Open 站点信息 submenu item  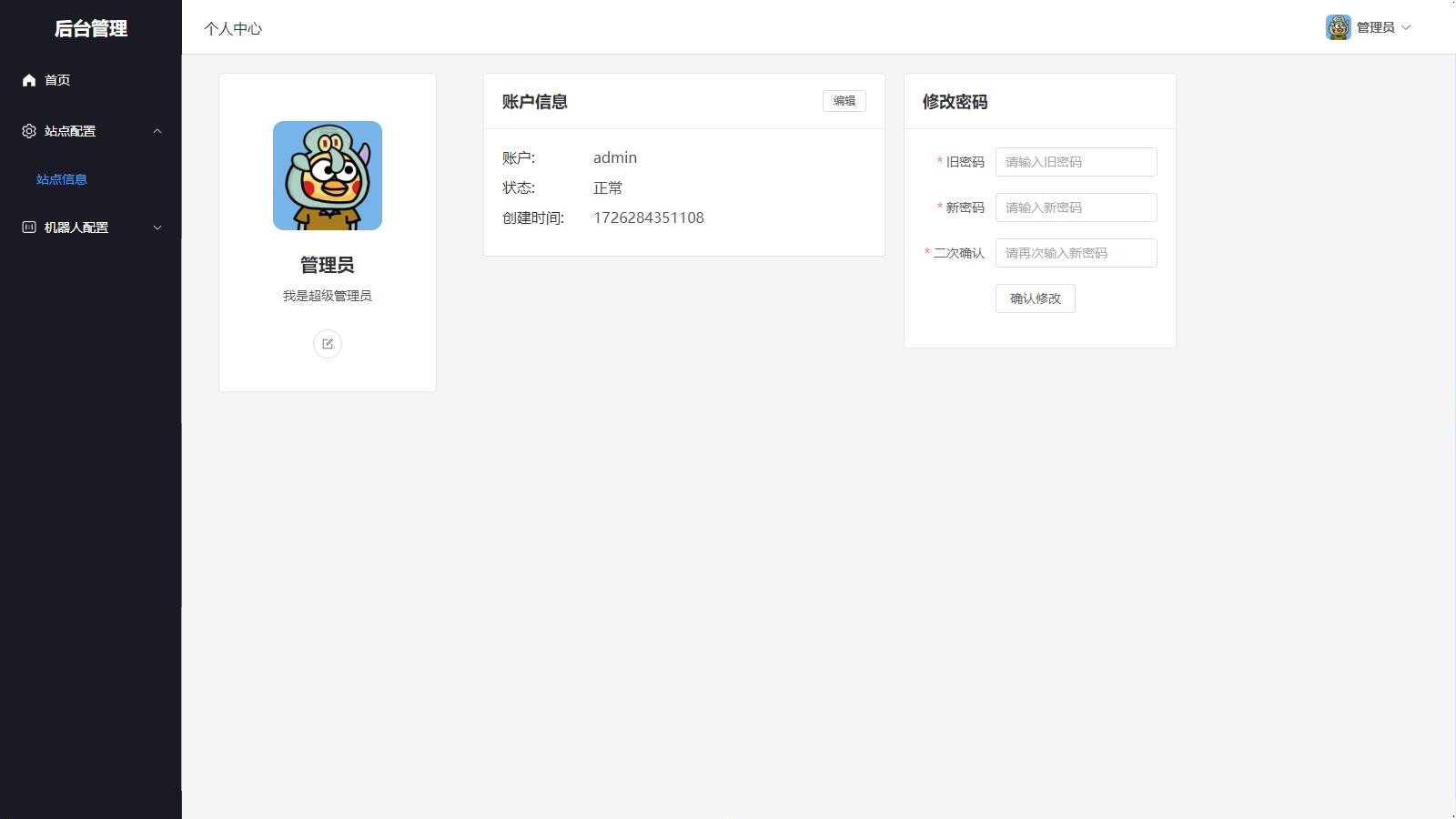(91, 179)
